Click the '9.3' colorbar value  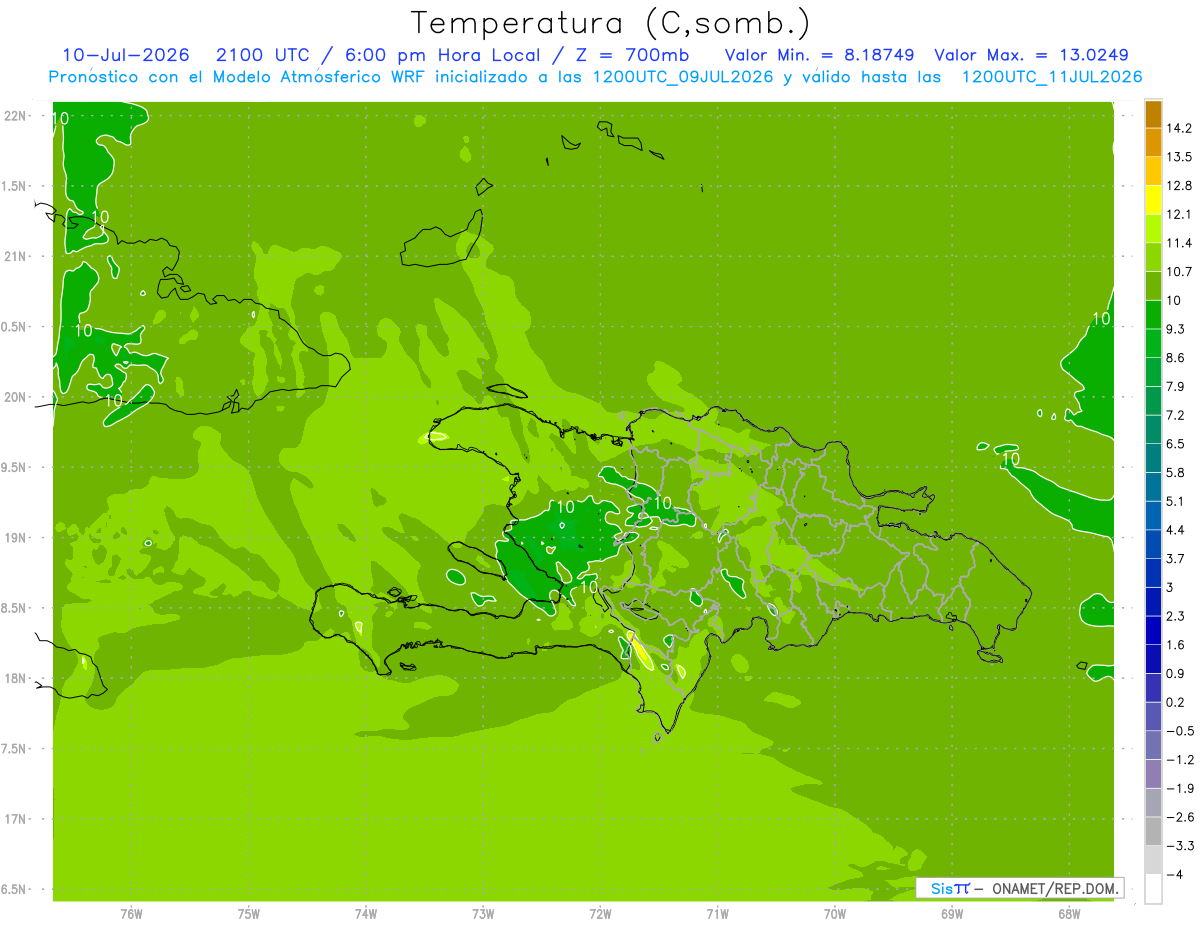coord(1175,329)
